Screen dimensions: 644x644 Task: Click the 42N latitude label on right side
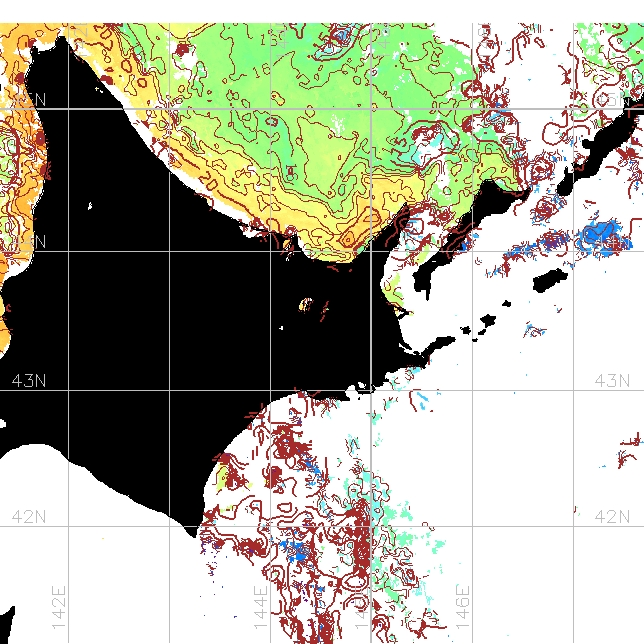coord(612,516)
